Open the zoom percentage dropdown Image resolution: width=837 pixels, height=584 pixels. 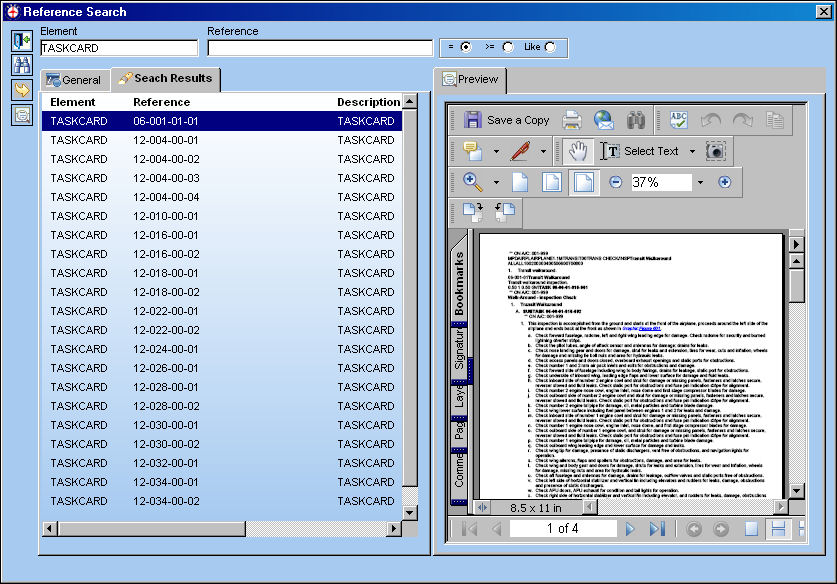pyautogui.click(x=700, y=182)
